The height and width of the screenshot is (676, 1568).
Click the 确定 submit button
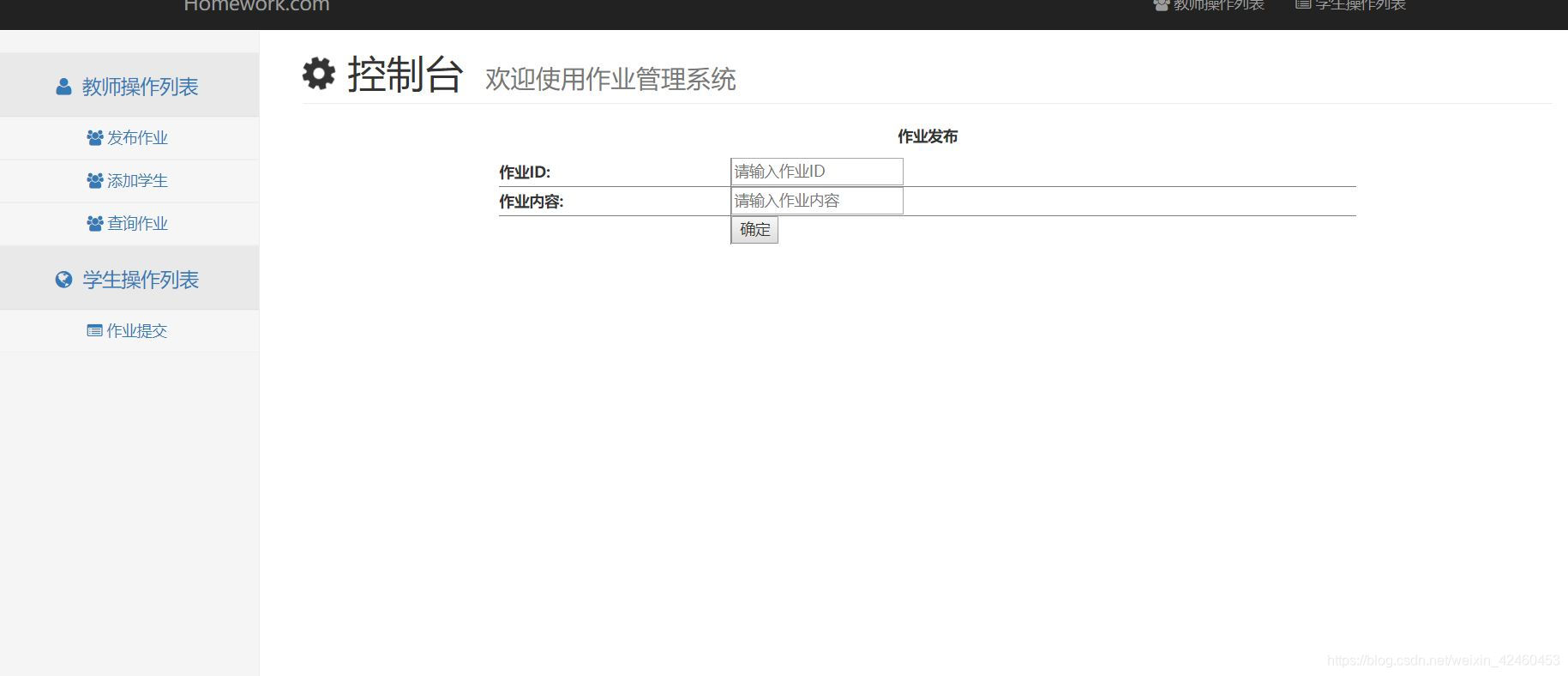coord(754,230)
